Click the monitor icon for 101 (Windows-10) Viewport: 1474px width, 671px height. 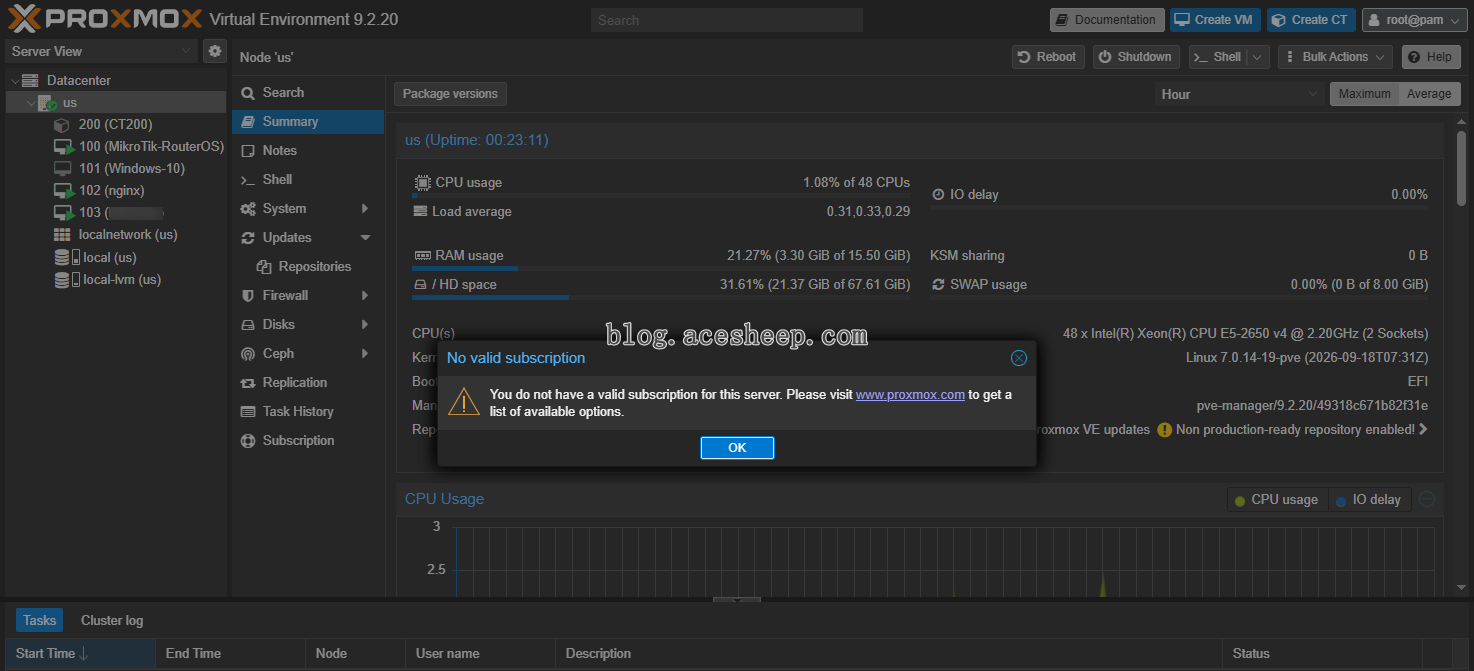click(x=62, y=169)
